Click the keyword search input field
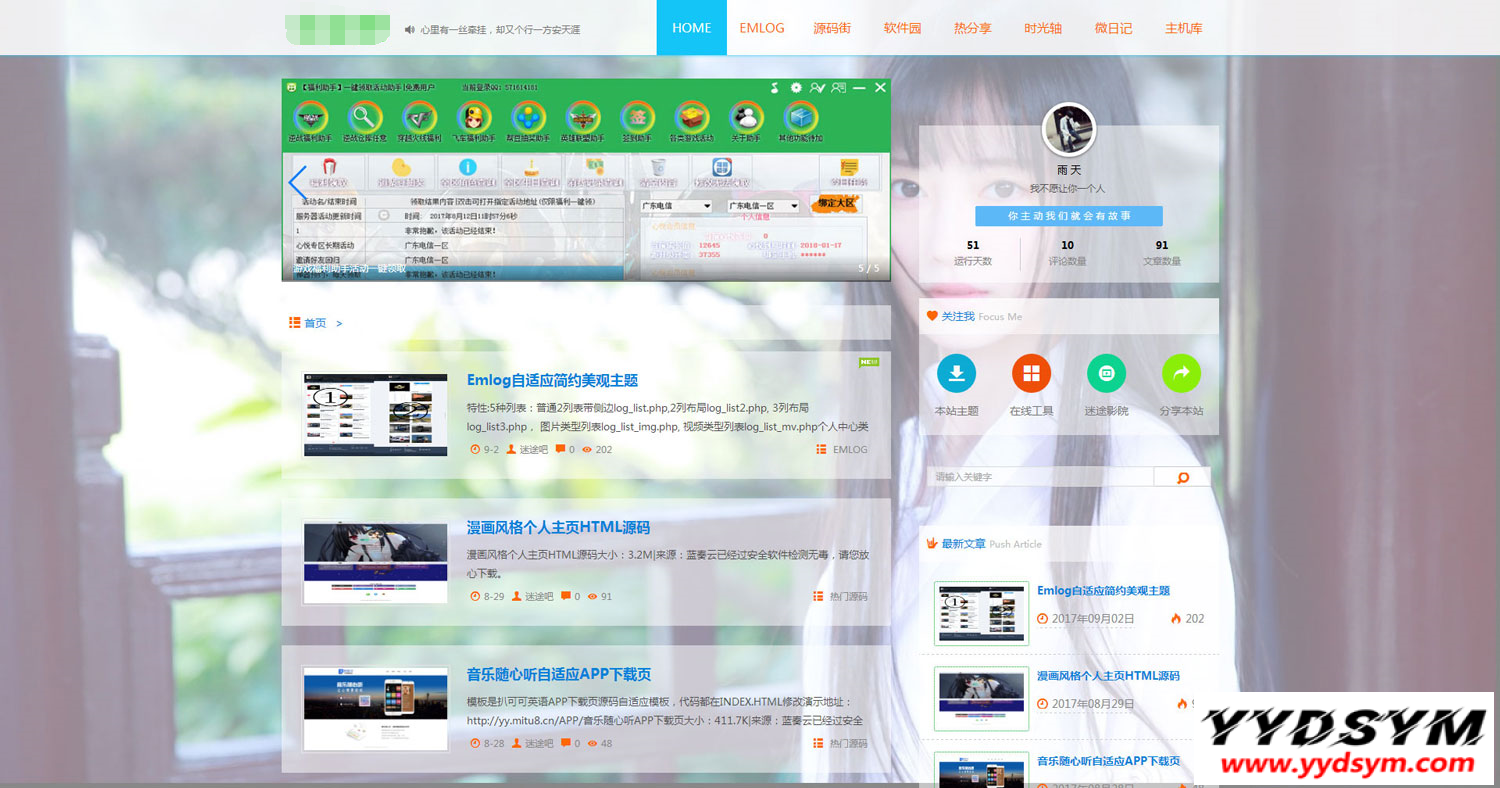The width and height of the screenshot is (1500, 788). (1040, 478)
